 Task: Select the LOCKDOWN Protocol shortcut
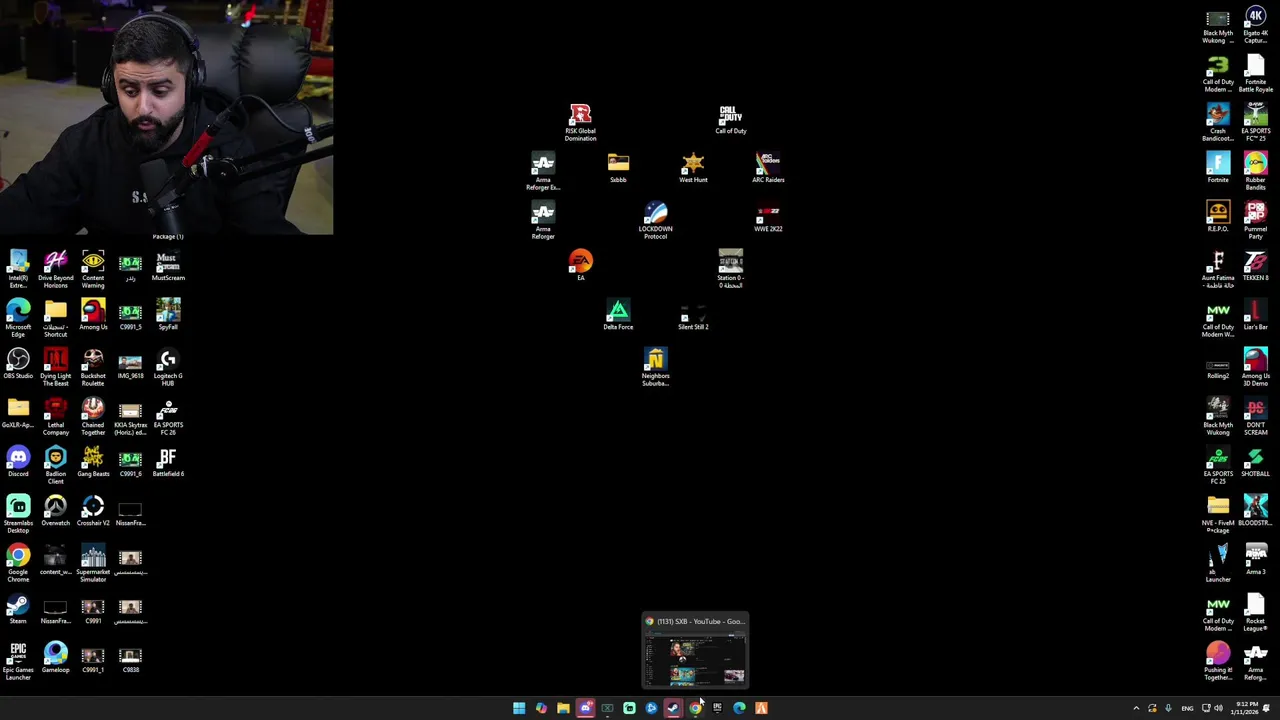coord(655,220)
